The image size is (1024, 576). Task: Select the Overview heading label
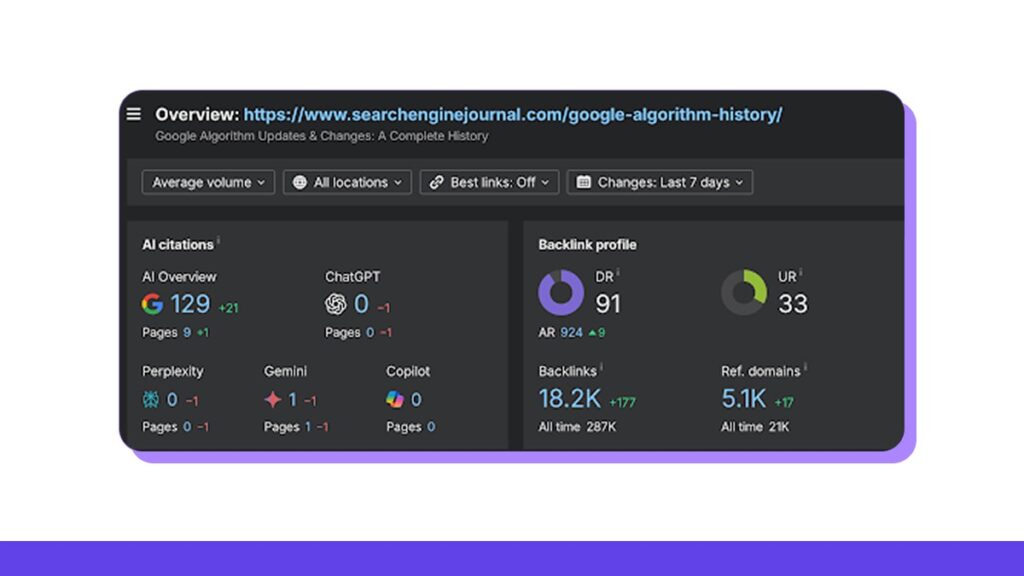[195, 114]
